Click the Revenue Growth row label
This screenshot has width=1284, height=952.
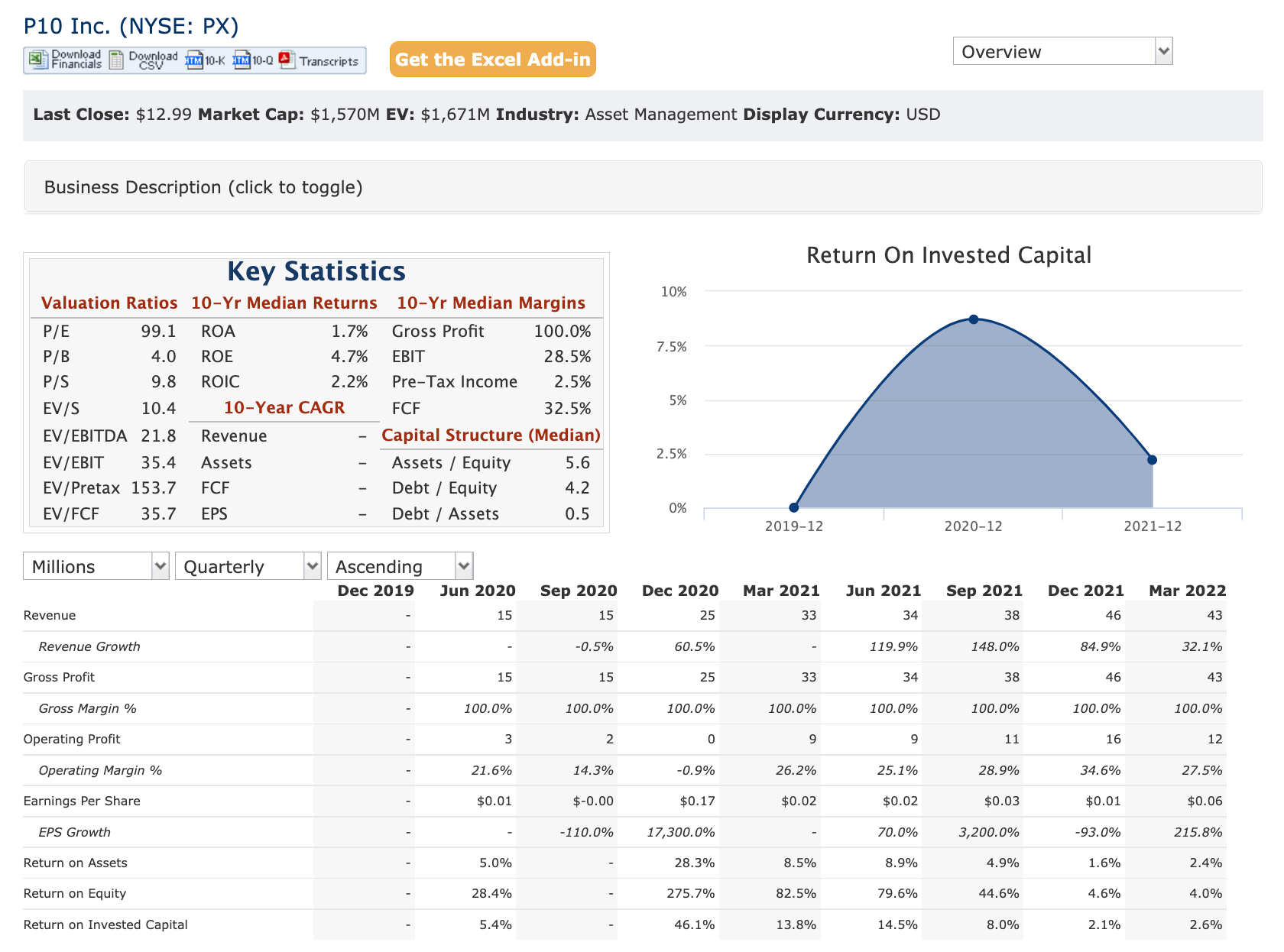(x=89, y=646)
